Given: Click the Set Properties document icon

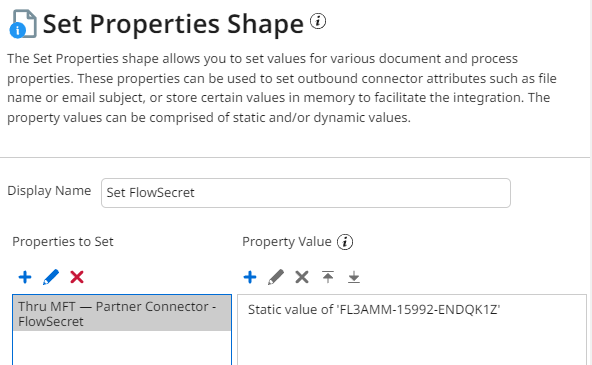Looking at the screenshot, I should [23, 24].
